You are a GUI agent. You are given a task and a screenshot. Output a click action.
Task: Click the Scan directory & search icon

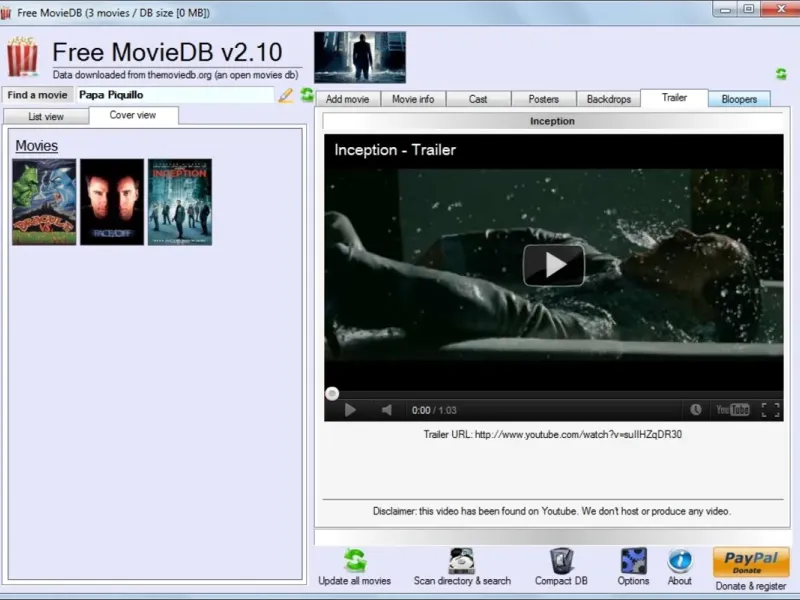(x=462, y=561)
